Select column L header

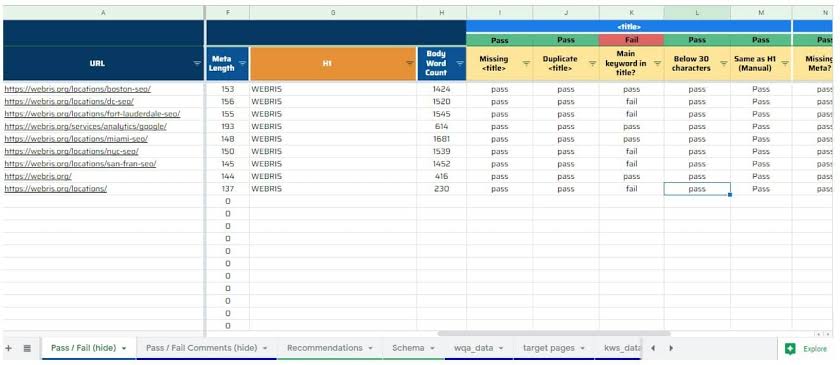(x=697, y=12)
